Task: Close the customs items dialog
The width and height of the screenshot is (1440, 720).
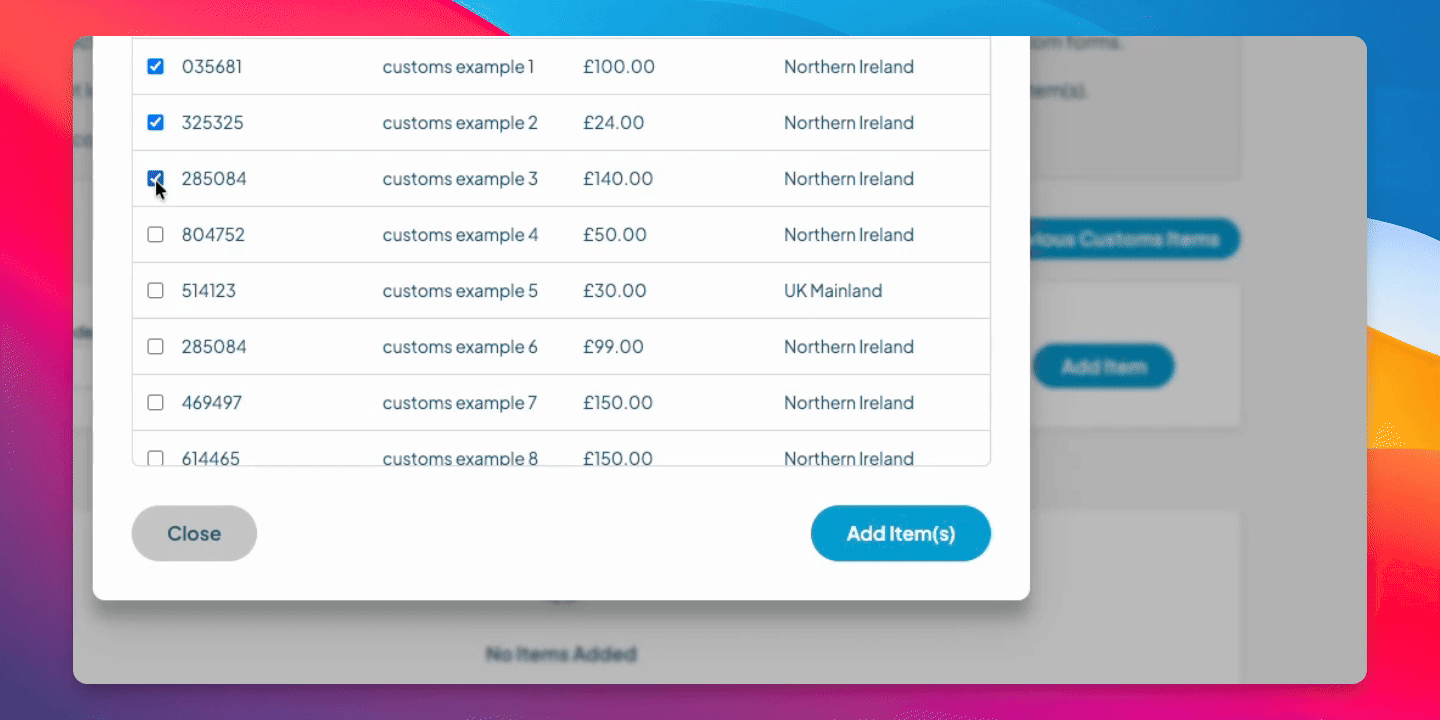Action: coord(194,533)
